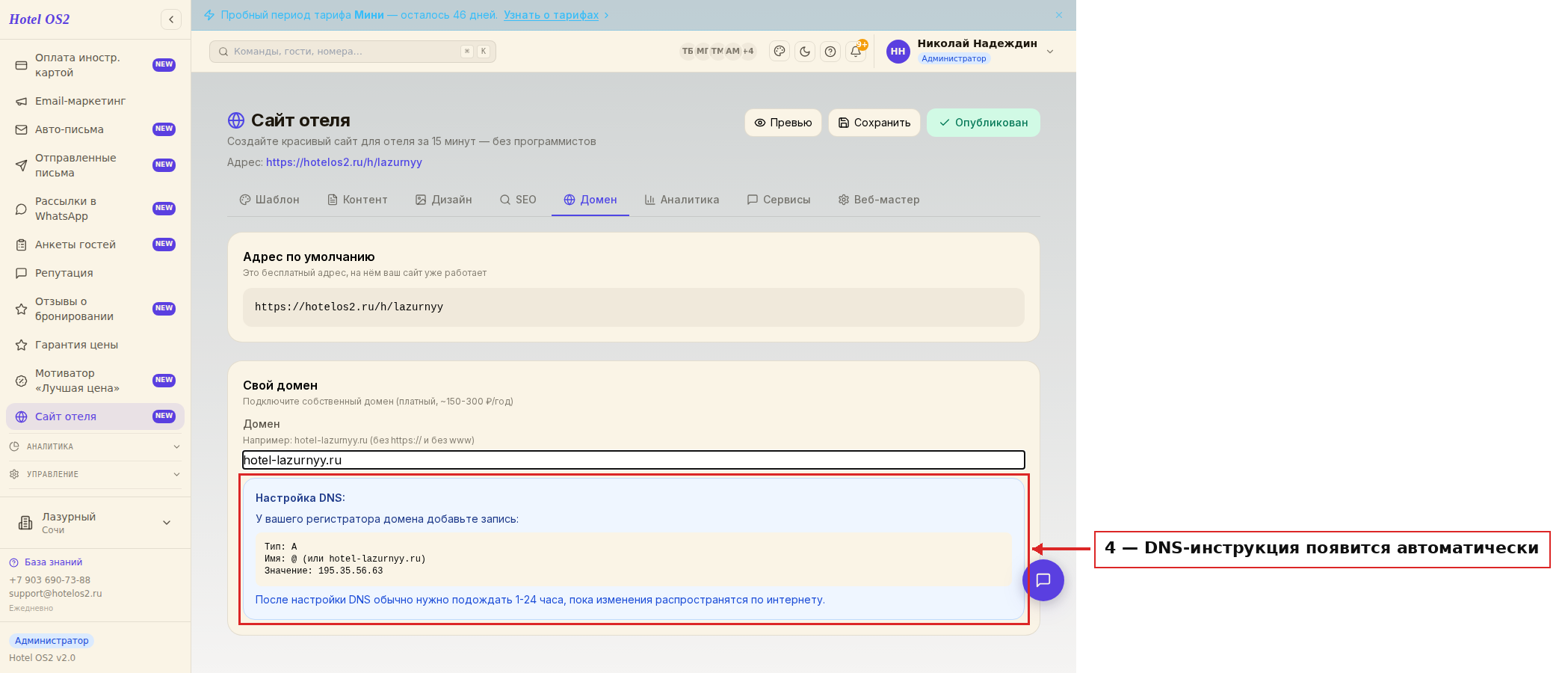This screenshot has height=673, width=1568.
Task: Select the Домен tab
Action: [590, 200]
